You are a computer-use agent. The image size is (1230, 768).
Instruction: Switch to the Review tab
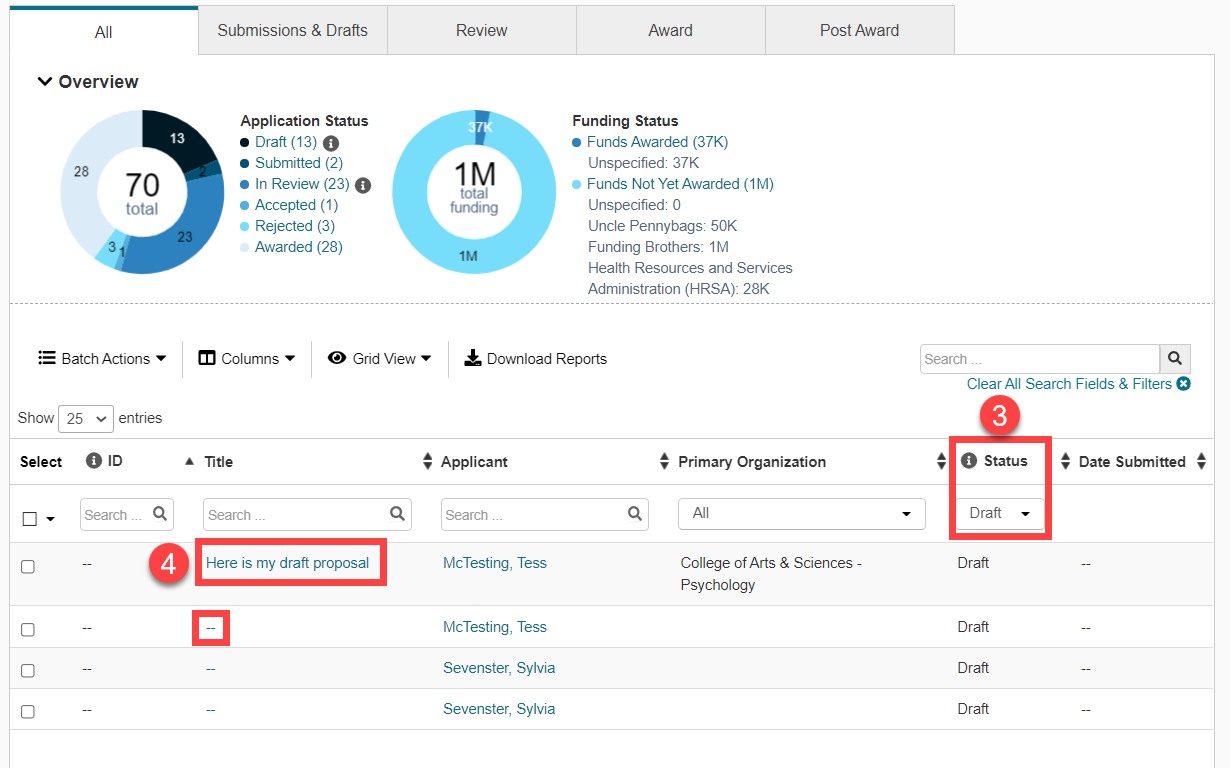(x=481, y=30)
